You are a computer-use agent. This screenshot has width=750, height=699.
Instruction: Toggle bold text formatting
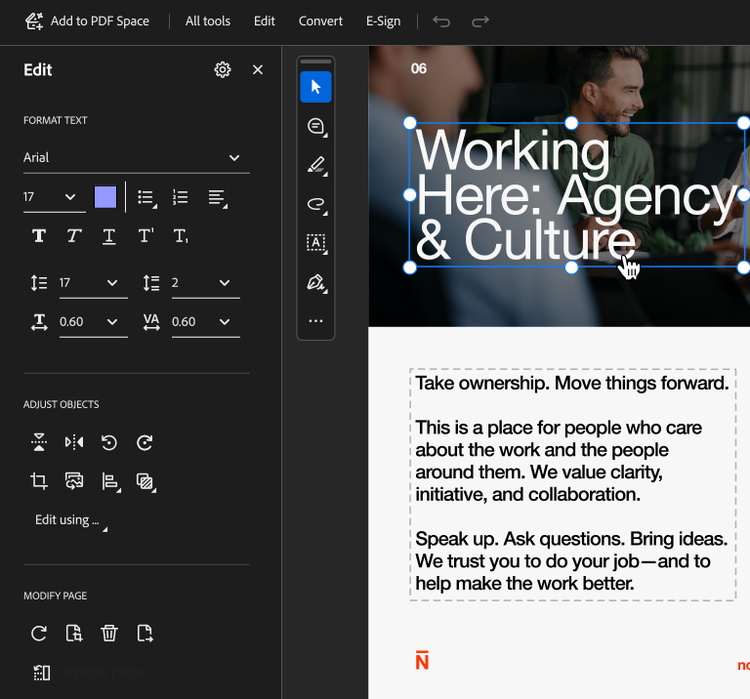(39, 236)
